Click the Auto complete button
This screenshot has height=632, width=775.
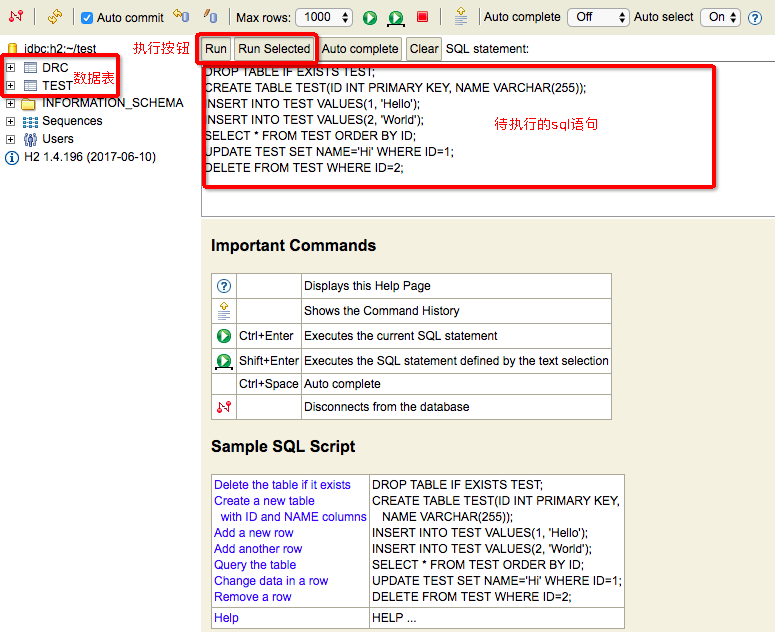pyautogui.click(x=360, y=49)
